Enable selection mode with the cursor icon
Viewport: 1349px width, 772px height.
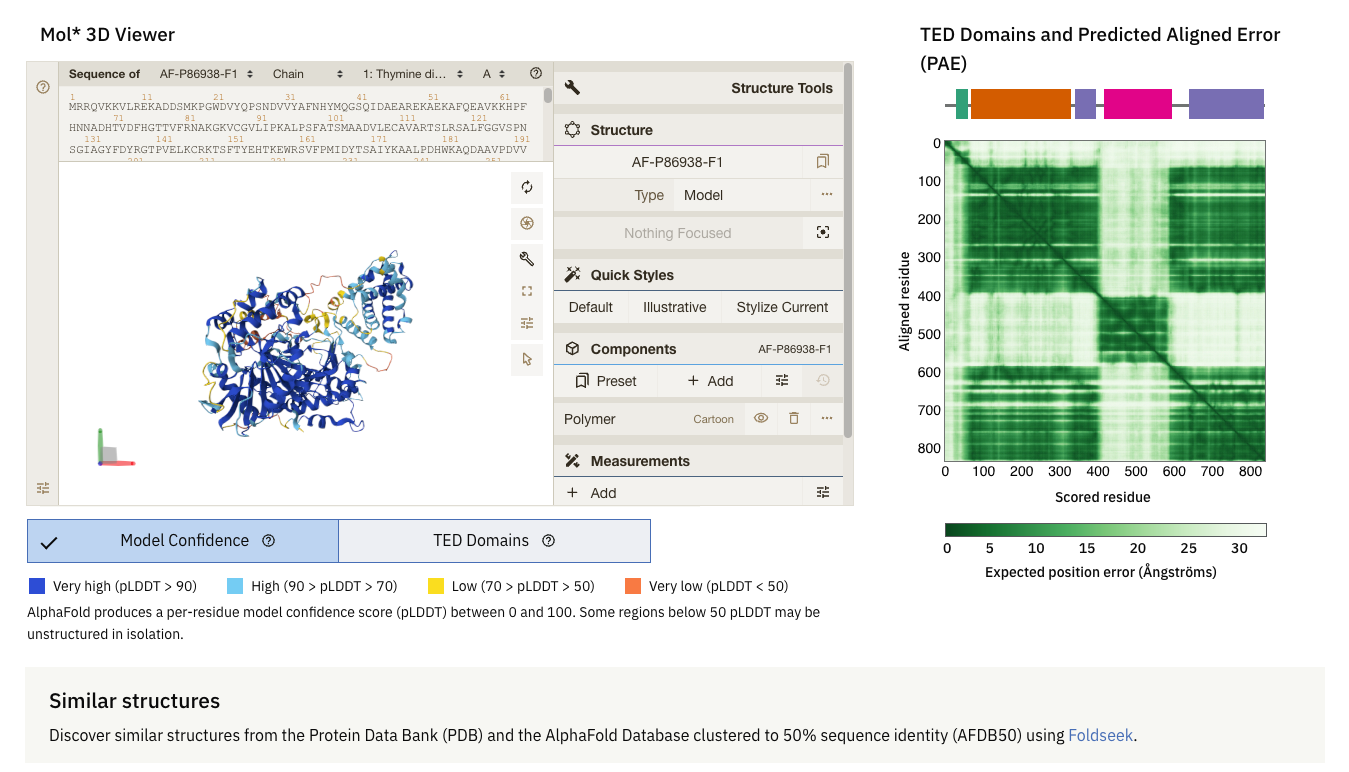527,359
